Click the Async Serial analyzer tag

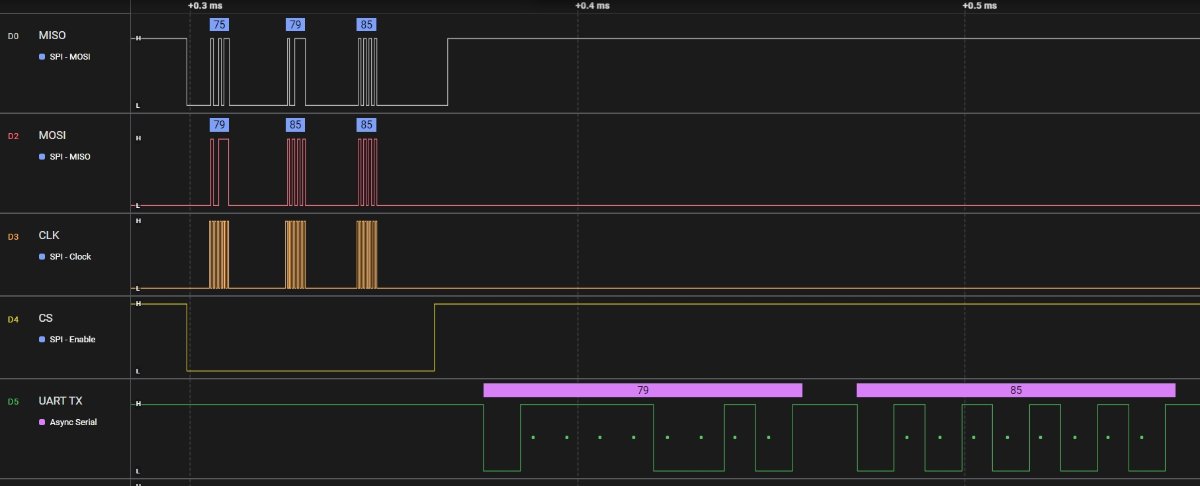[x=72, y=422]
